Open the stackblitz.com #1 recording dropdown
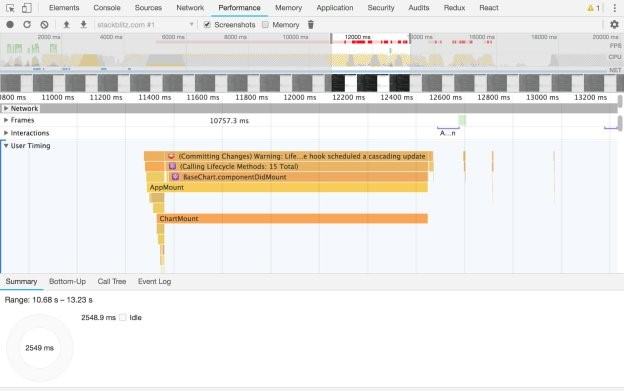624x391 pixels. pos(145,25)
